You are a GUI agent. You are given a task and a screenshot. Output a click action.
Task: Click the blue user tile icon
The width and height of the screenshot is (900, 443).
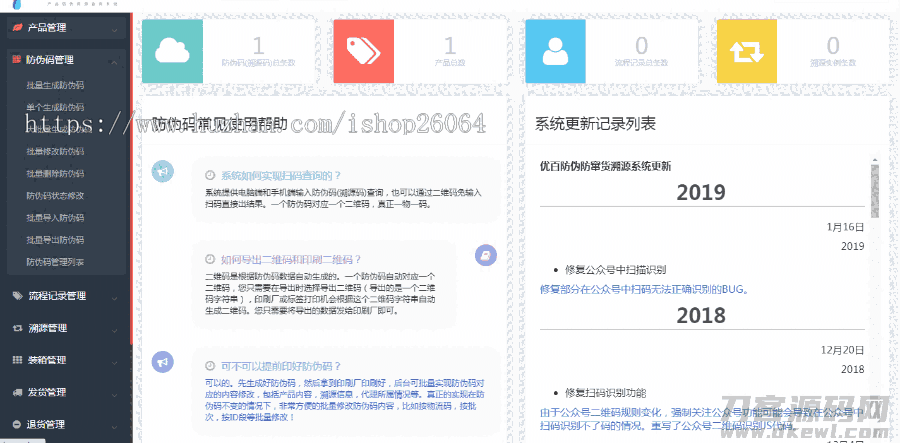[556, 51]
